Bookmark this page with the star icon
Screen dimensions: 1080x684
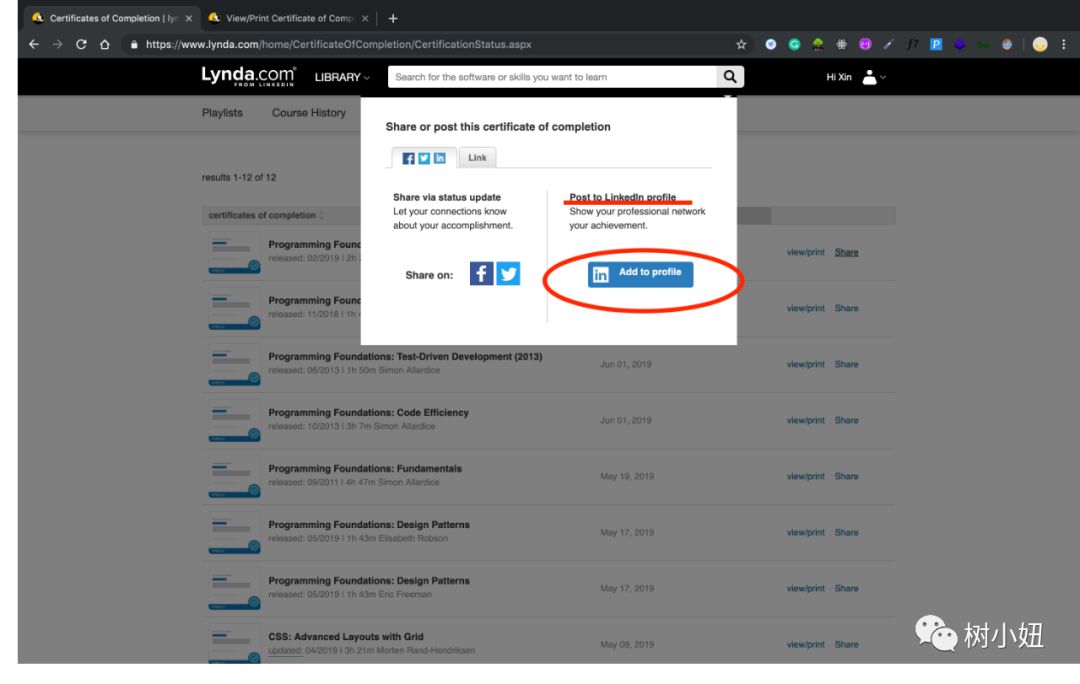[741, 44]
